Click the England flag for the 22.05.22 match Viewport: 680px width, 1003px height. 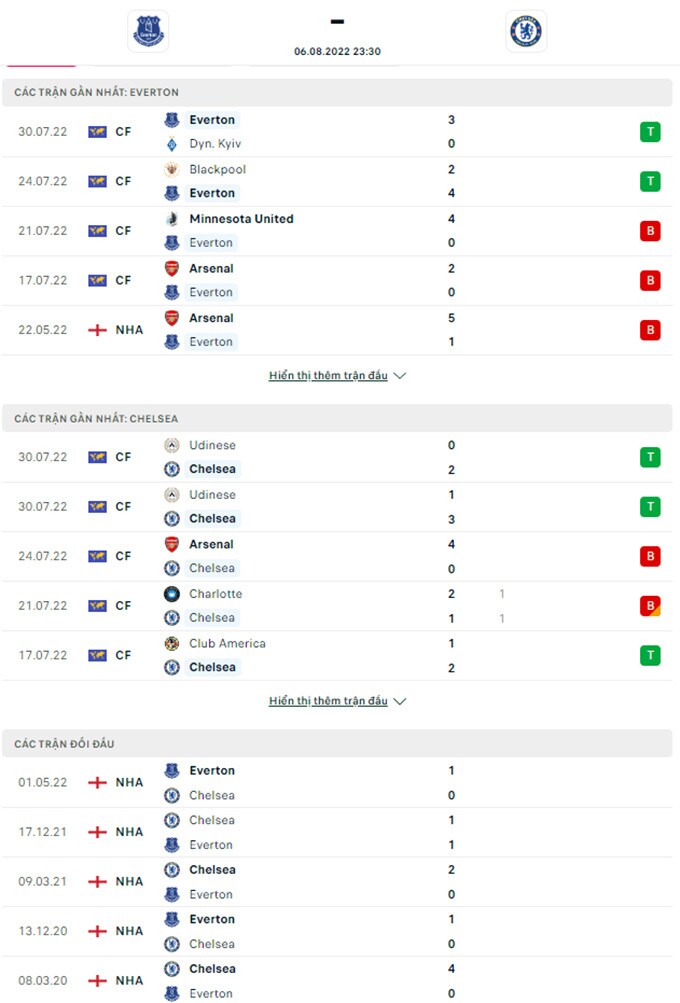(97, 330)
